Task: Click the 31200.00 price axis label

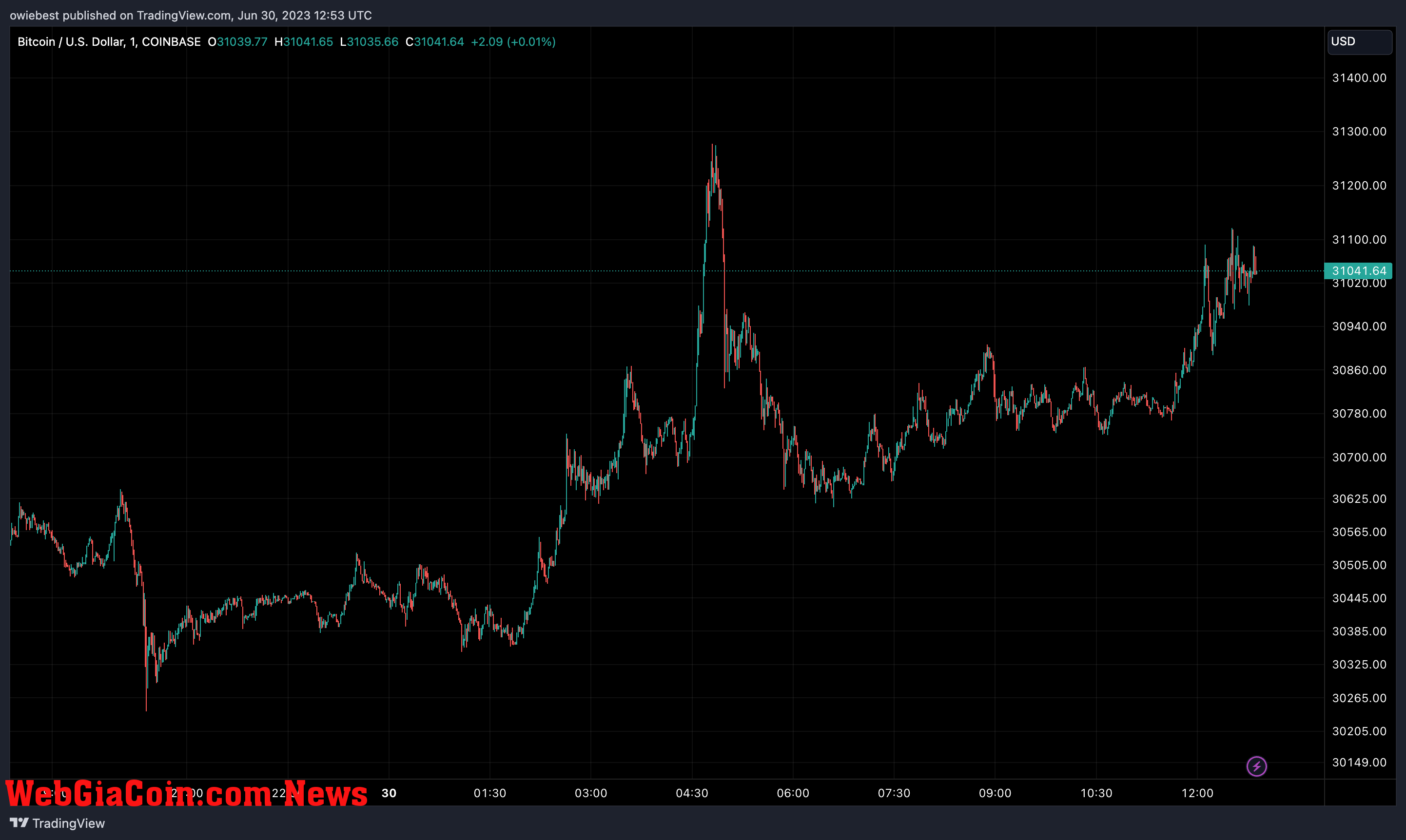Action: pos(1359,186)
